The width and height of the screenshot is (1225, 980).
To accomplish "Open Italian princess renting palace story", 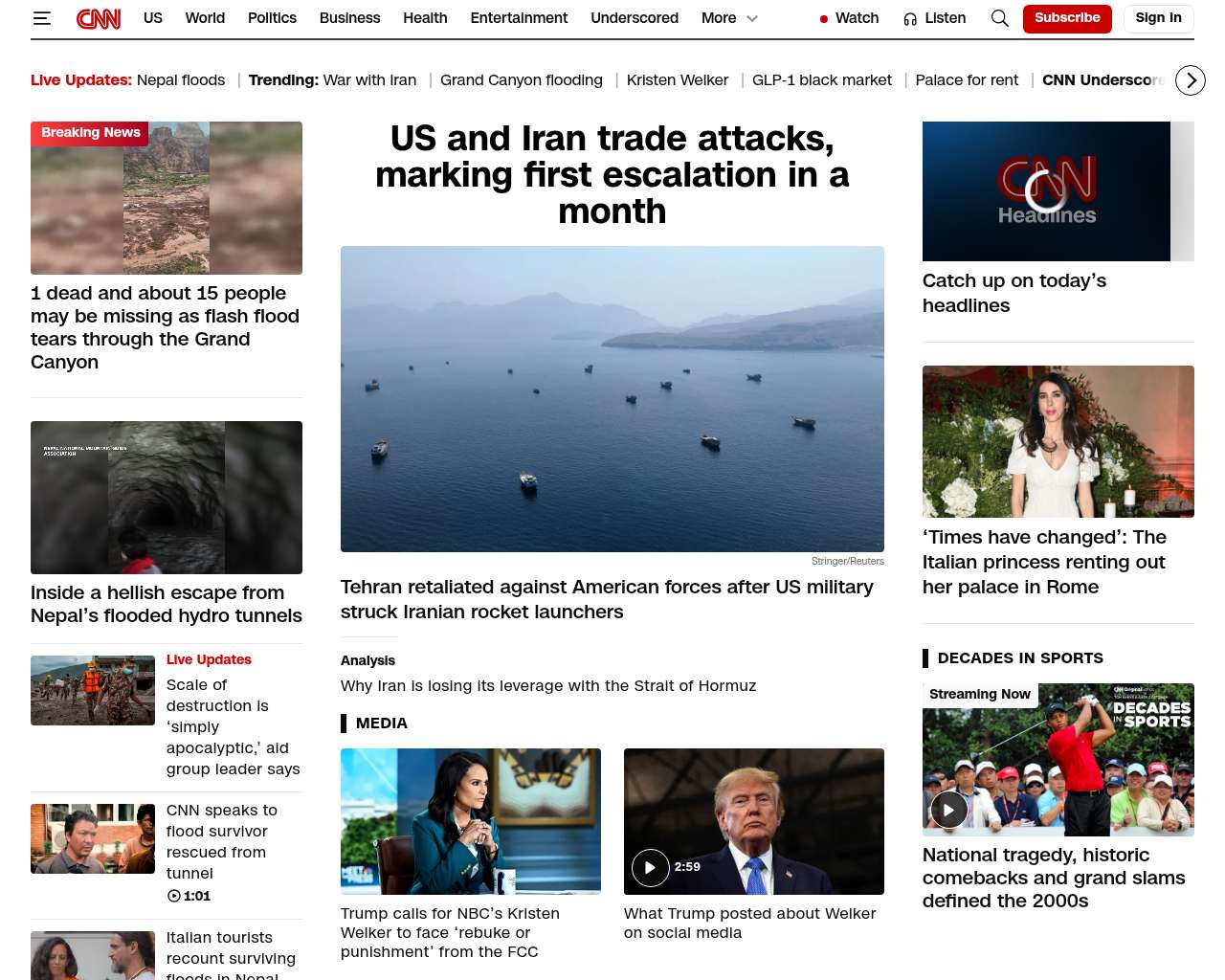I will click(1044, 562).
